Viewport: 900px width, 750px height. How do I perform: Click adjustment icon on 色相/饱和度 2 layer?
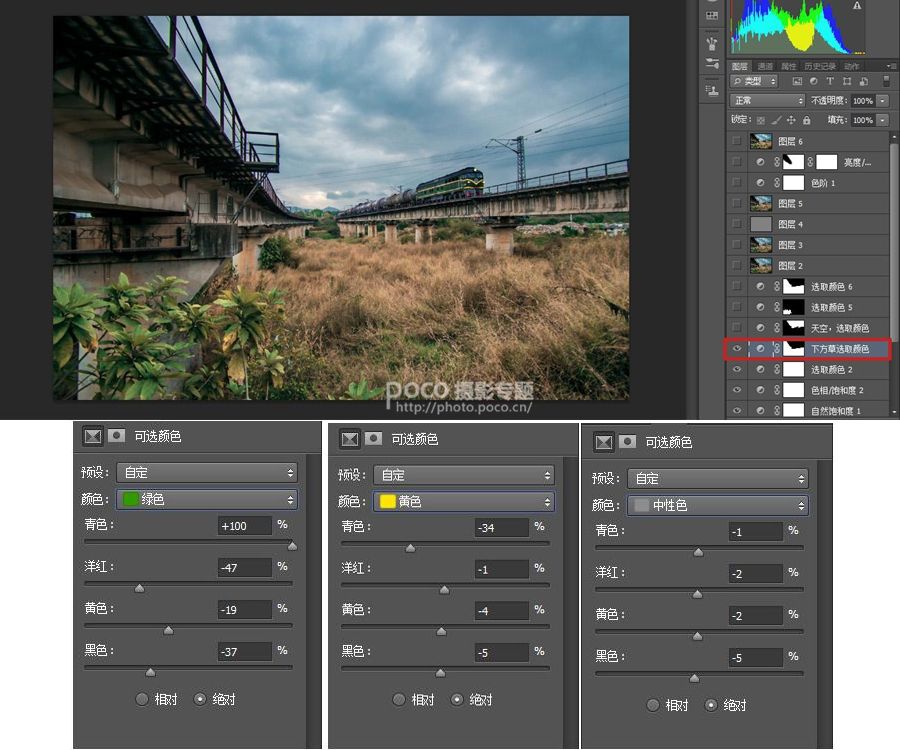(761, 390)
